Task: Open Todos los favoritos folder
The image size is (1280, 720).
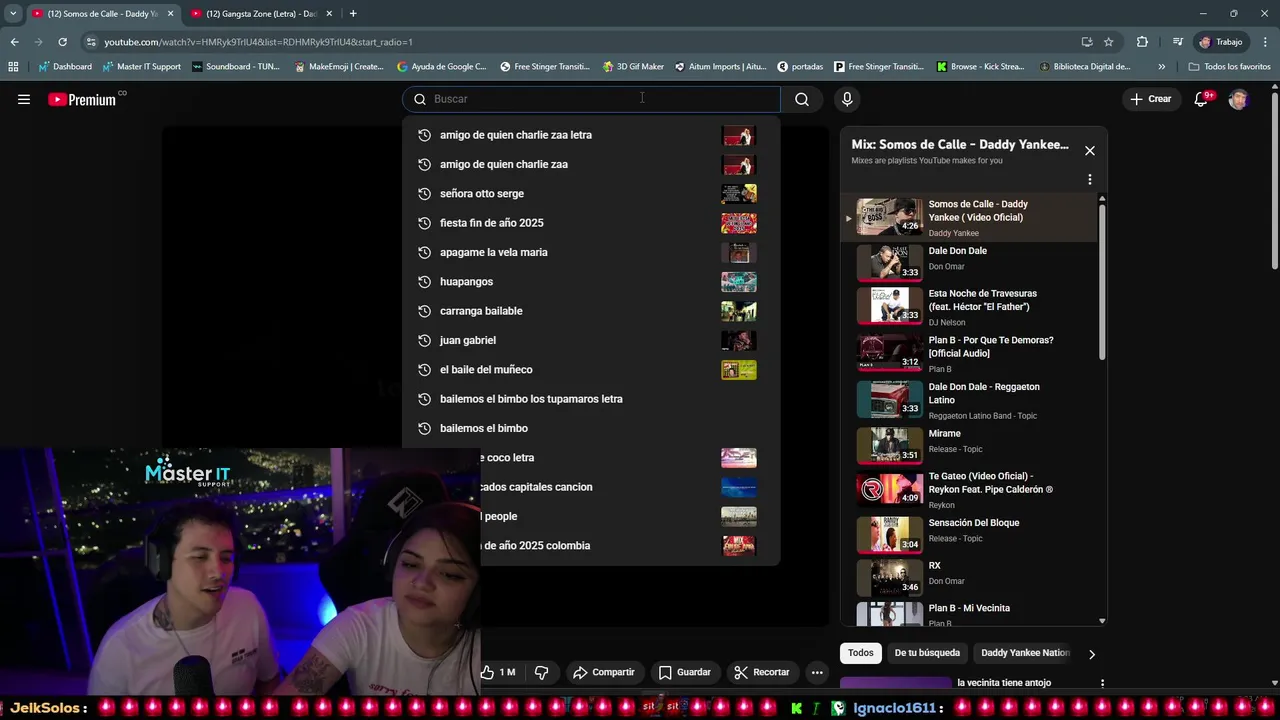Action: [x=1229, y=67]
